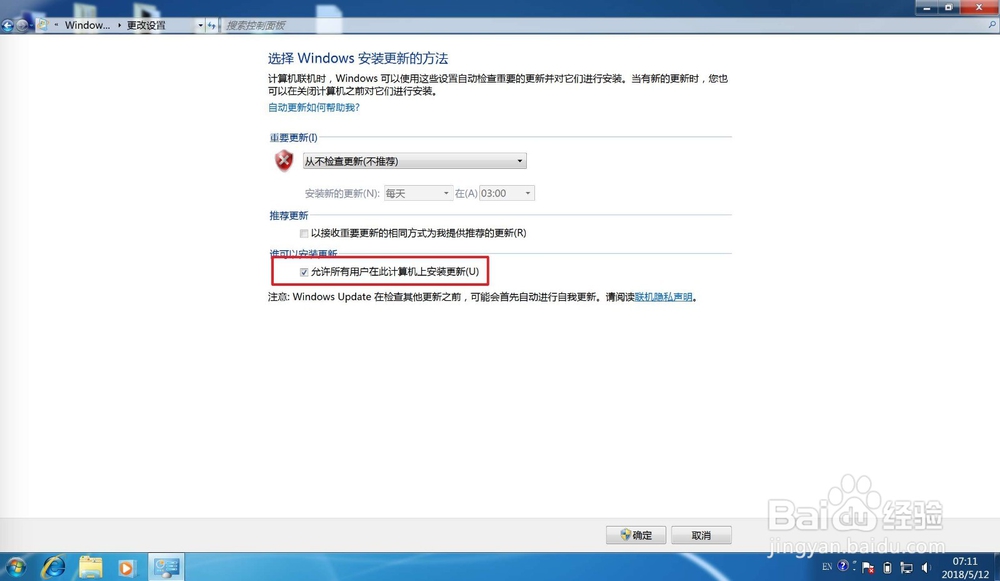Screen dimensions: 1000x581
Task: Open Windows Media Player from the taskbar
Action: coord(125,566)
